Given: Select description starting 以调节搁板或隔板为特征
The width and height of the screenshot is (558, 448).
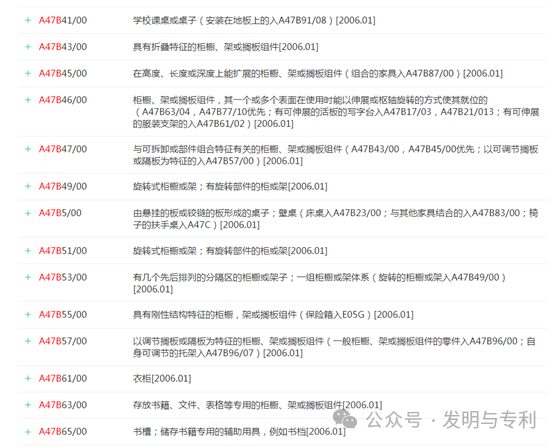Looking at the screenshot, I should (x=334, y=347).
